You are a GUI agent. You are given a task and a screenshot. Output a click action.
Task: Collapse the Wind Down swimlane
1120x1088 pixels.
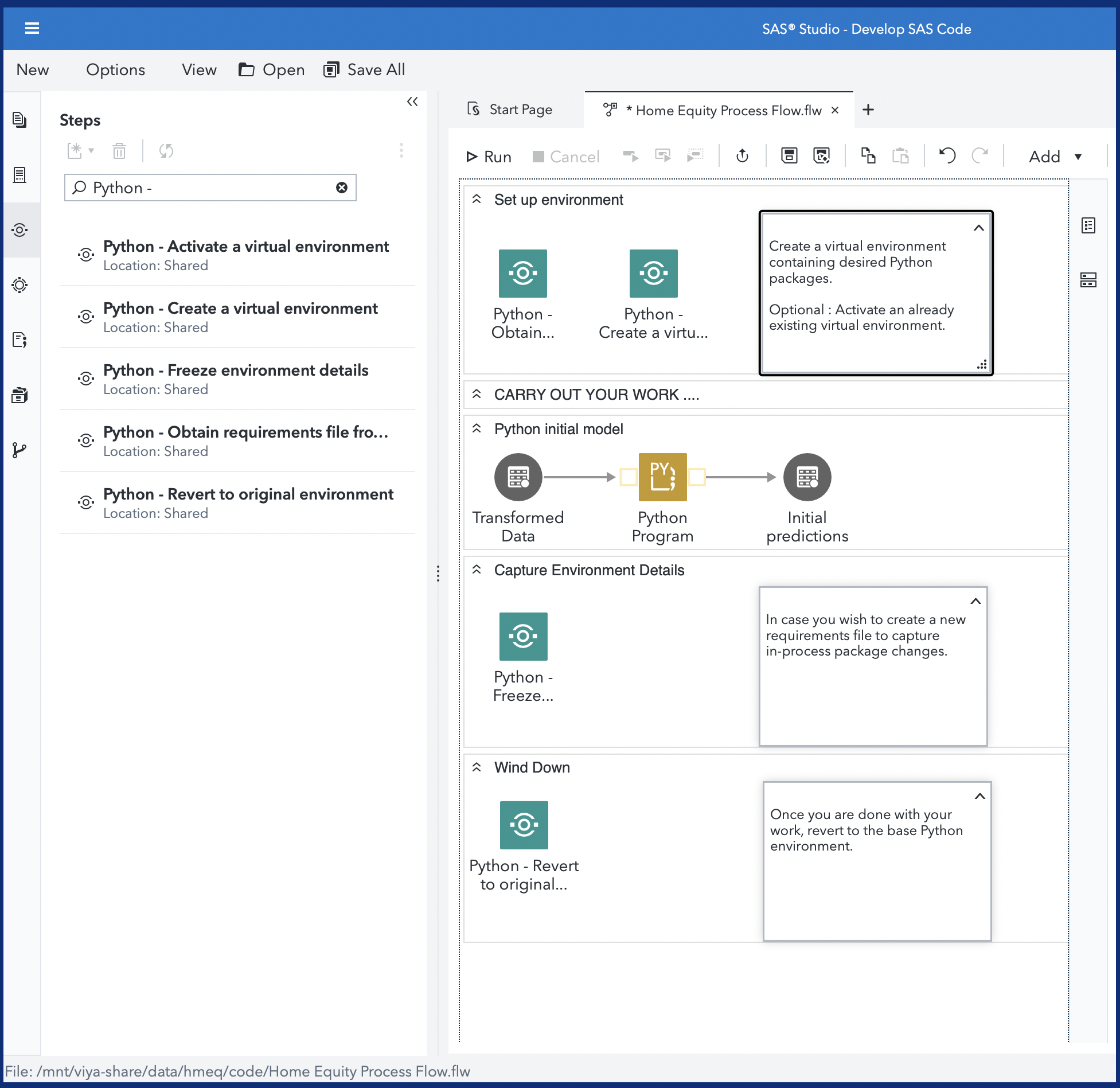point(477,767)
